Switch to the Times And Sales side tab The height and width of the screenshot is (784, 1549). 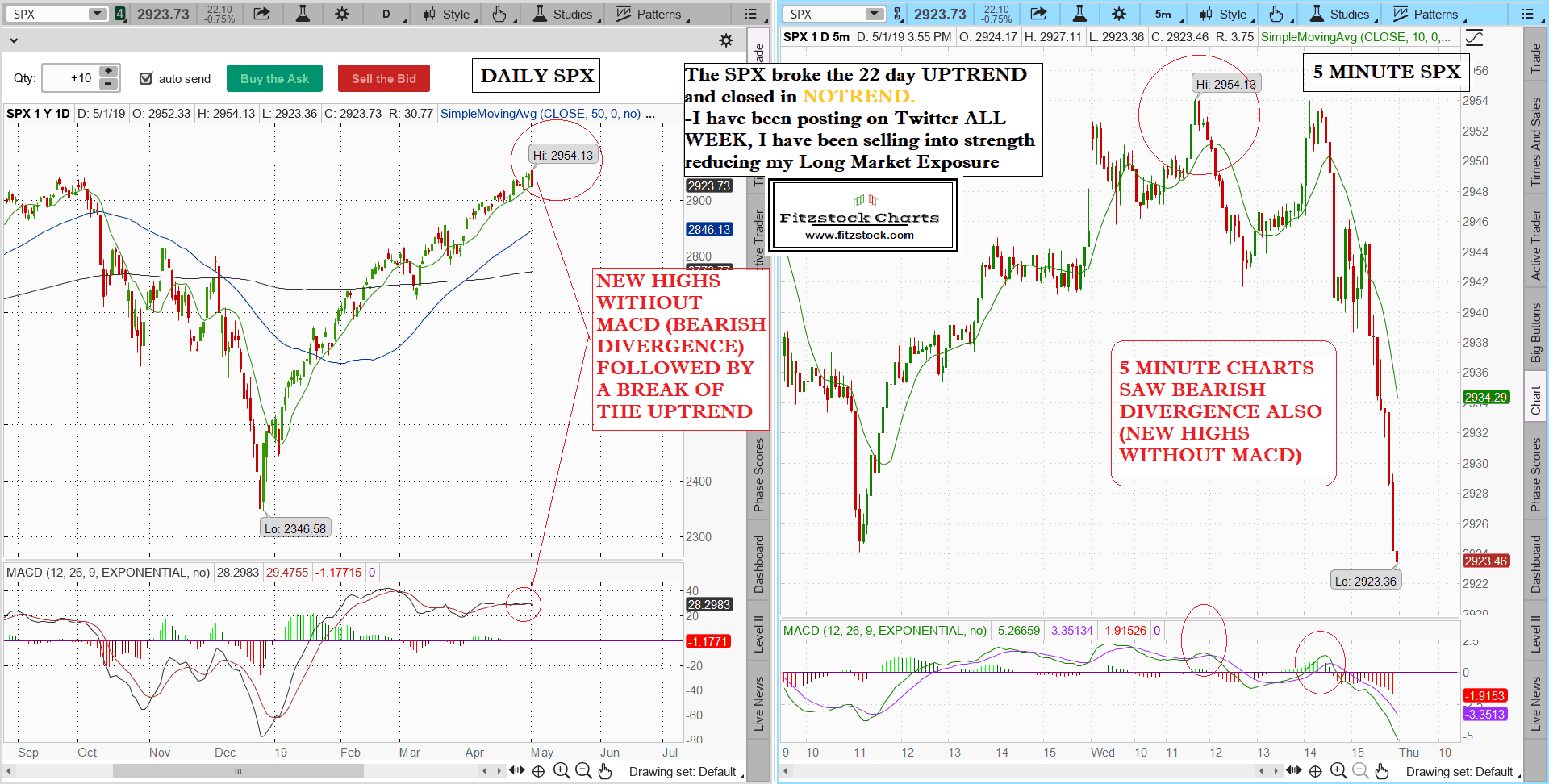[x=1535, y=141]
